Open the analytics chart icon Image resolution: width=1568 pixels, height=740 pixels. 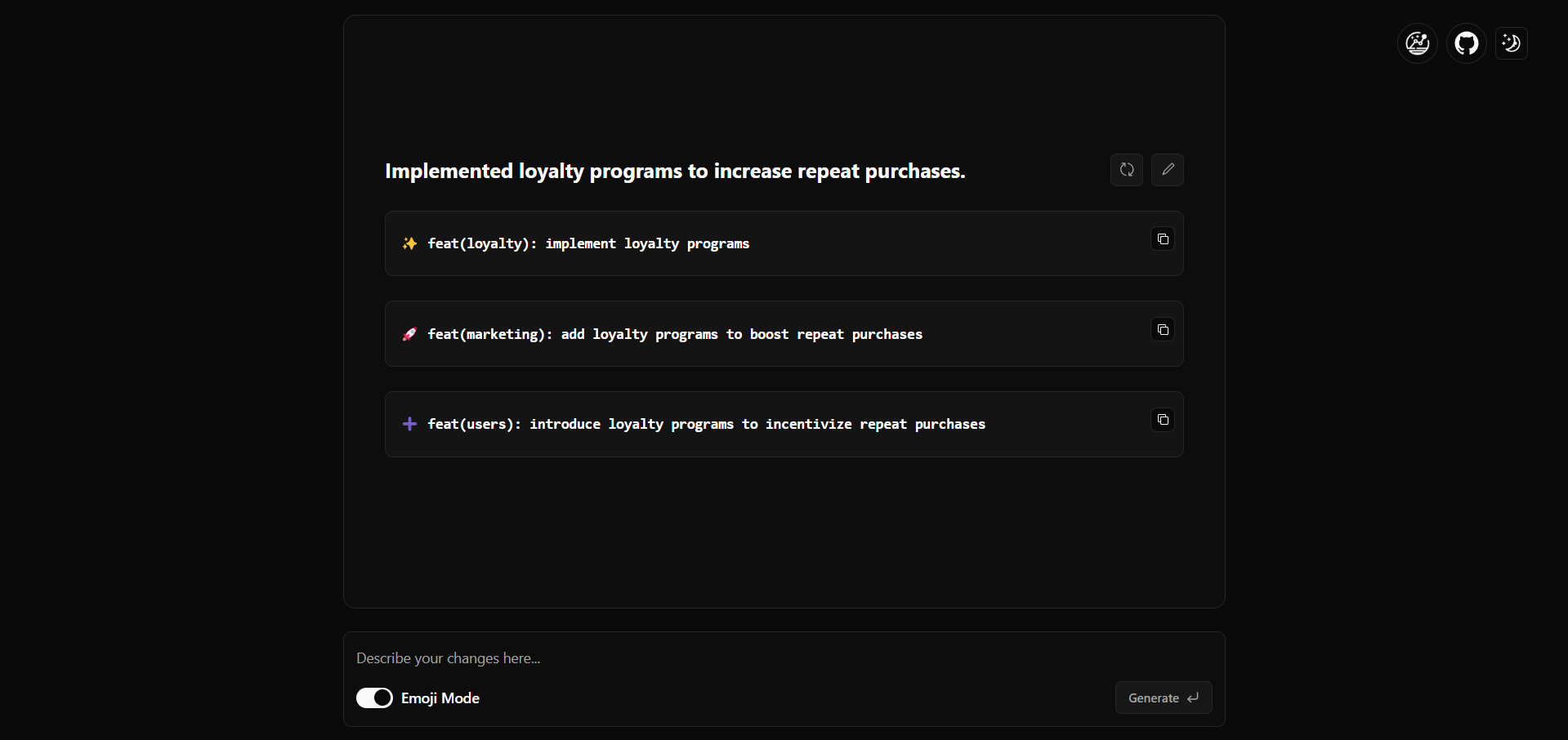(1417, 43)
